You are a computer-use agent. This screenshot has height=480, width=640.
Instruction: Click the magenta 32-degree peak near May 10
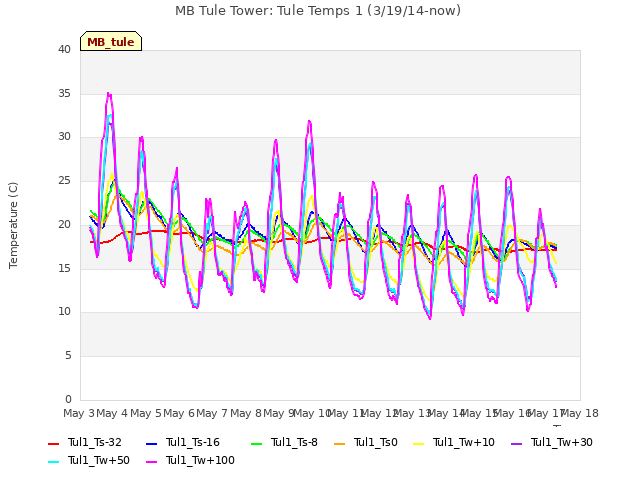309,122
